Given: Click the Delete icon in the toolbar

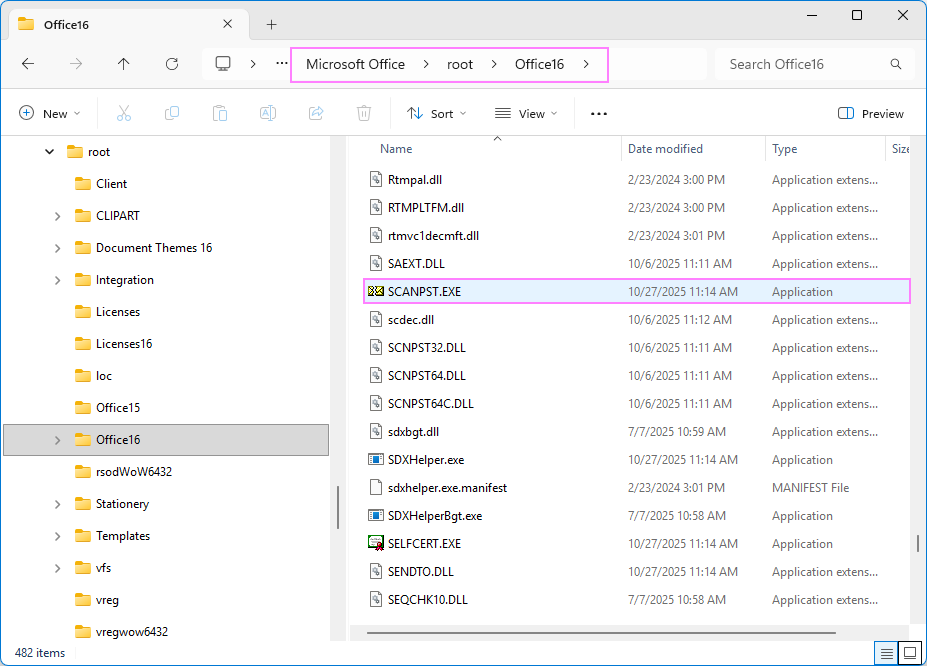Looking at the screenshot, I should (363, 112).
